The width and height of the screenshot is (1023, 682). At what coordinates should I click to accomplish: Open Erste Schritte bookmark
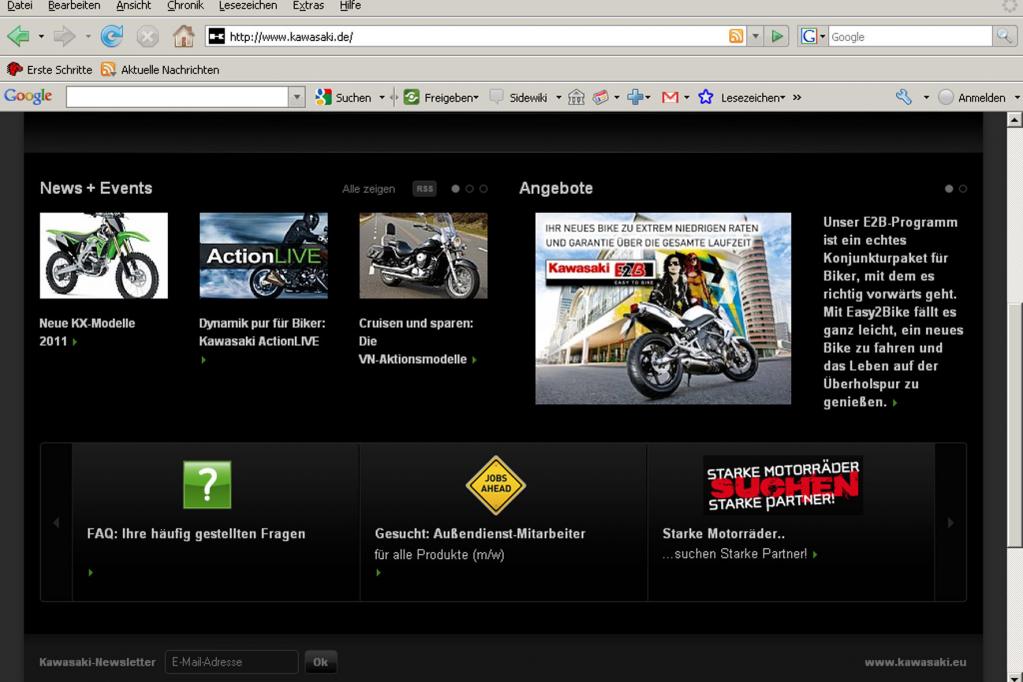coord(50,69)
